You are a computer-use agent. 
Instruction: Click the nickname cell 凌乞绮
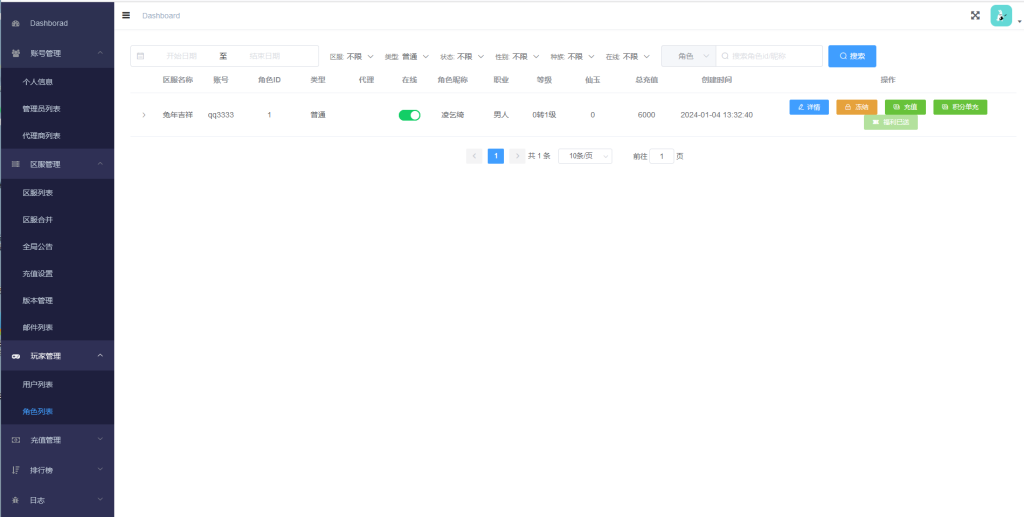click(453, 115)
